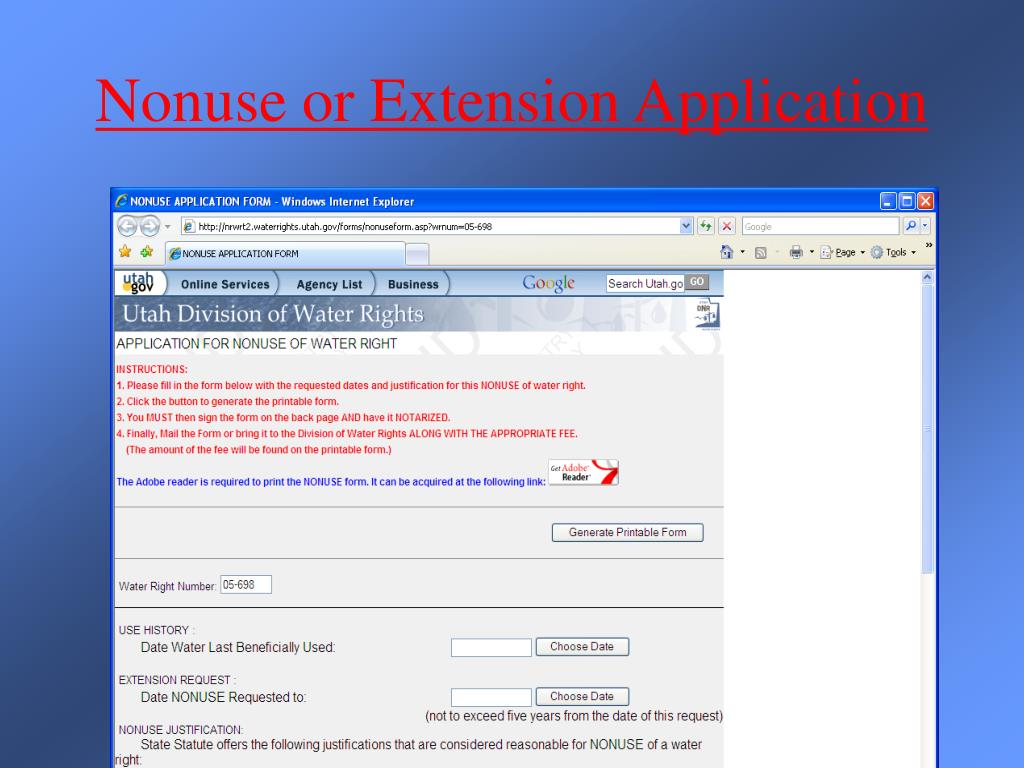Click the browser Forward arrow button
1024x768 pixels.
pyautogui.click(x=150, y=227)
